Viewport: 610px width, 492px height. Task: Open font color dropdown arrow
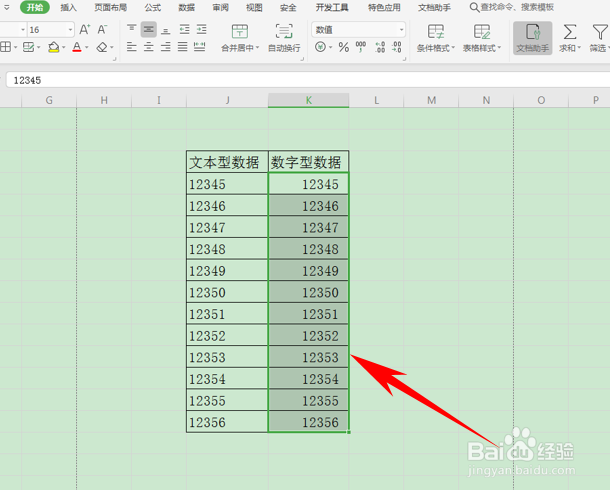tap(87, 48)
